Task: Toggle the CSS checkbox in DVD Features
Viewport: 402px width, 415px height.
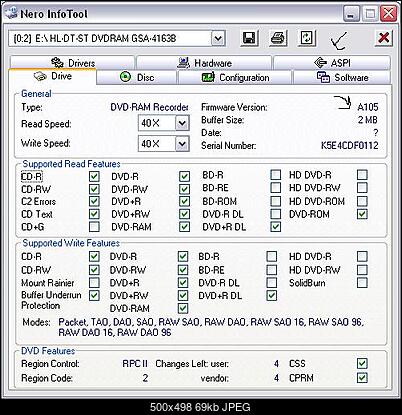Action: (362, 363)
